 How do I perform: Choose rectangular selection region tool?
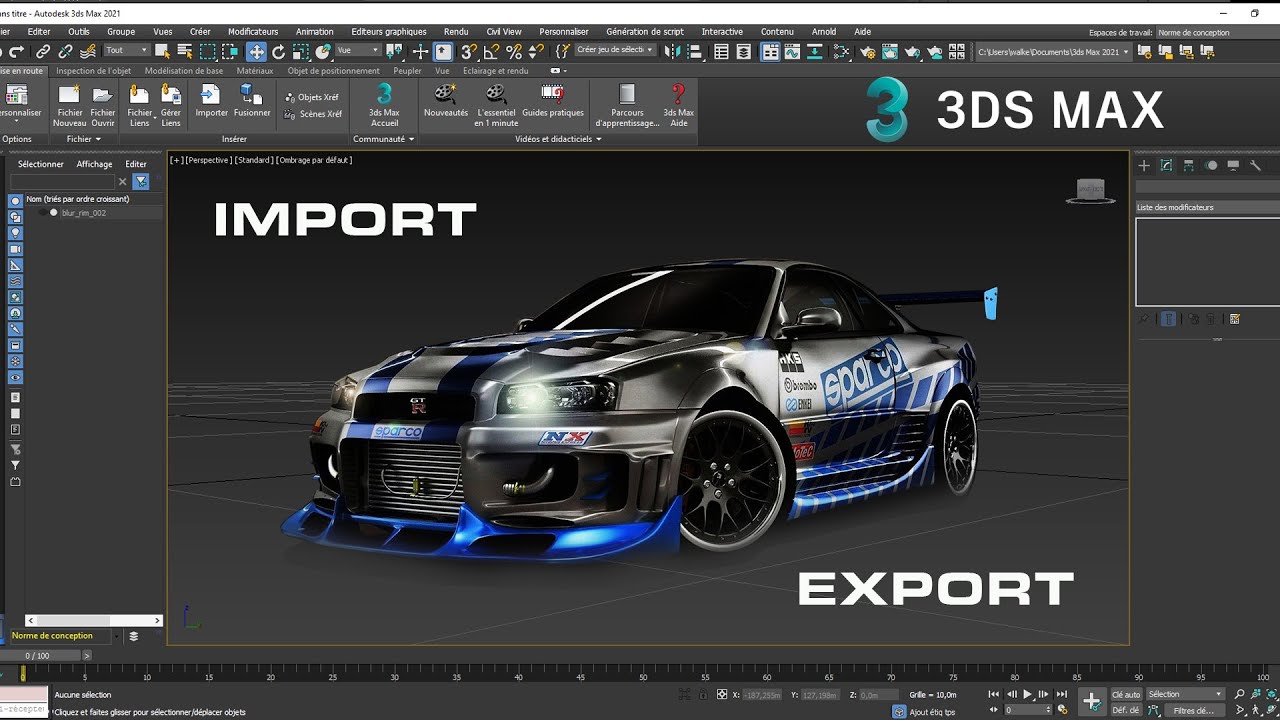(207, 51)
